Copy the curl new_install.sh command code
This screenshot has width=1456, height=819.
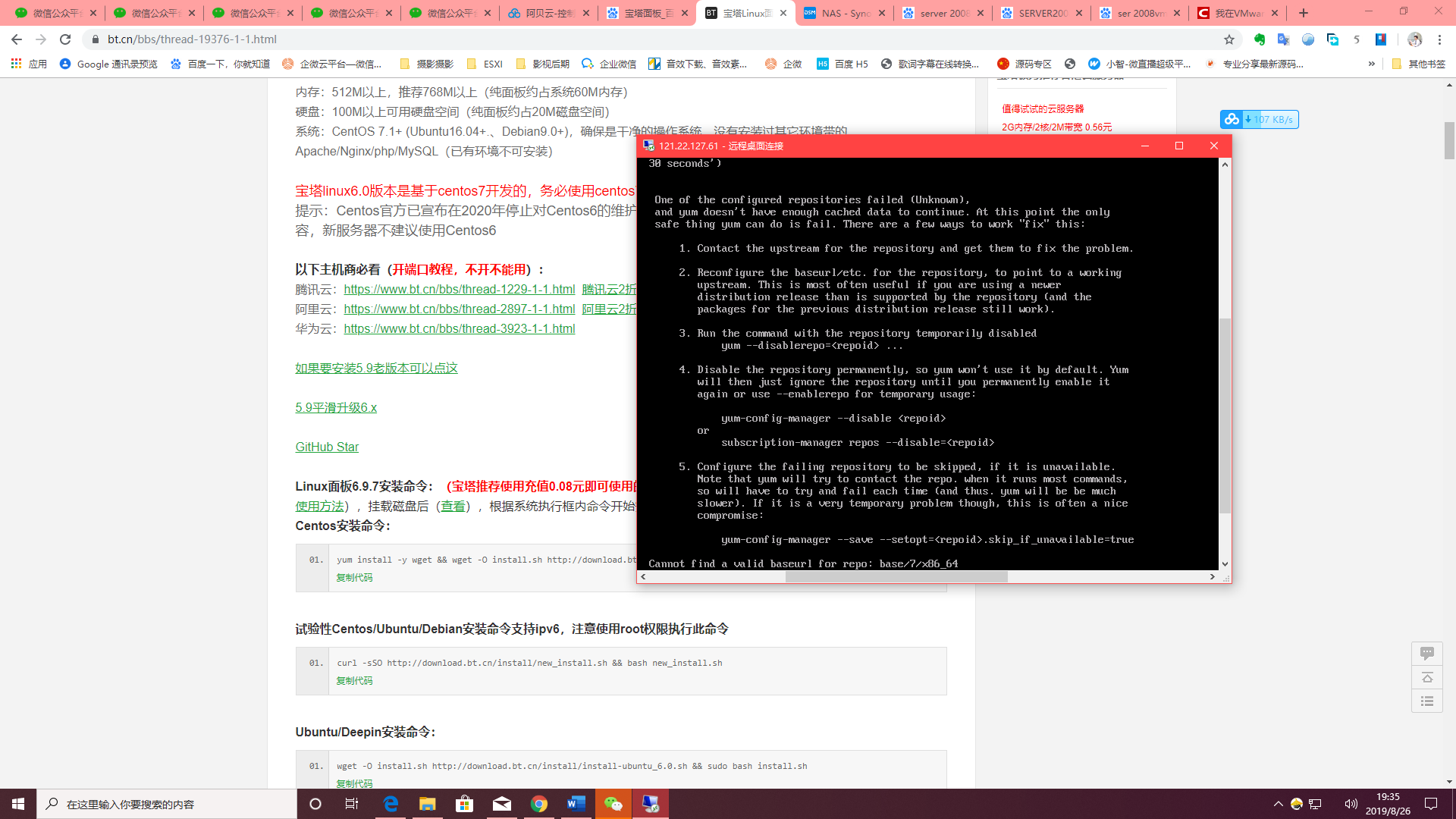coord(354,681)
